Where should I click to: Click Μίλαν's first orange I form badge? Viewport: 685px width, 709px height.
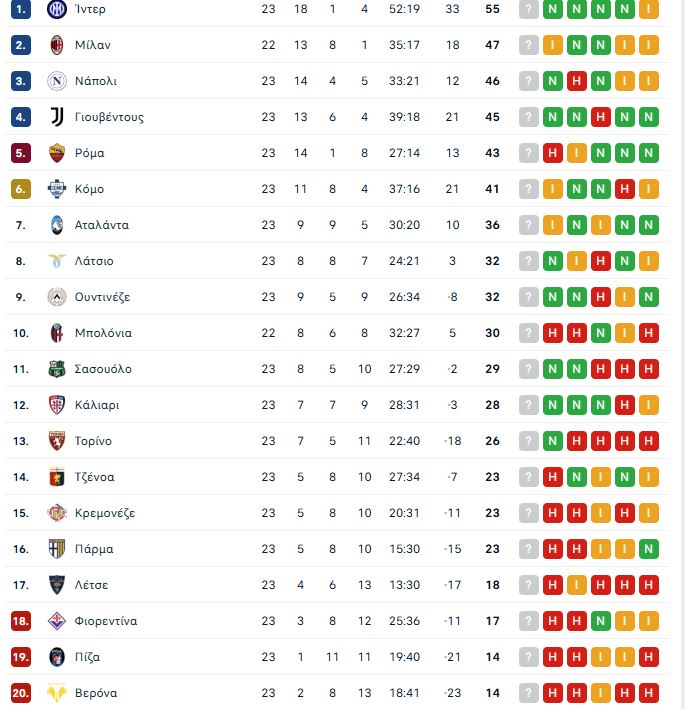coord(553,45)
